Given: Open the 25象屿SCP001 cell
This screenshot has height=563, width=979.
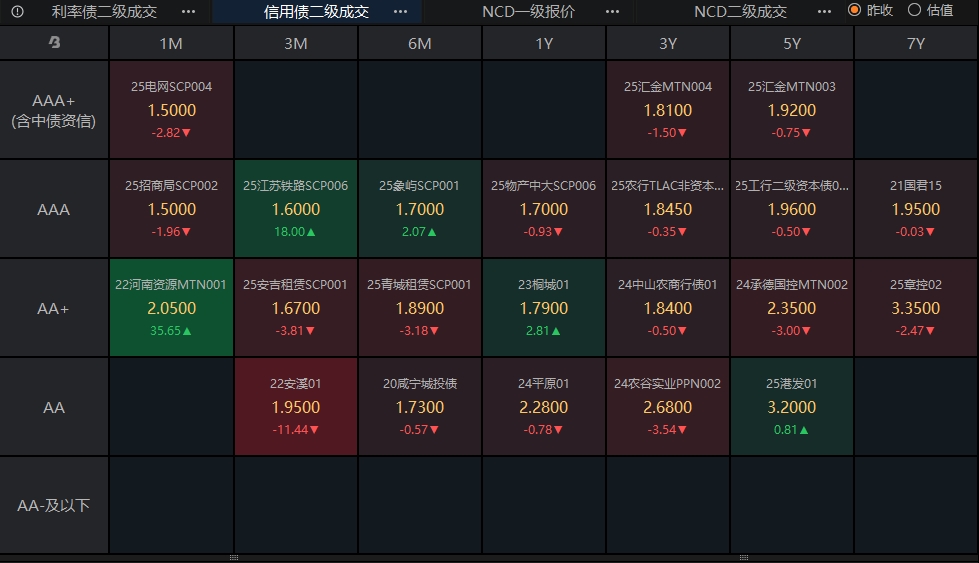Looking at the screenshot, I should (x=420, y=208).
